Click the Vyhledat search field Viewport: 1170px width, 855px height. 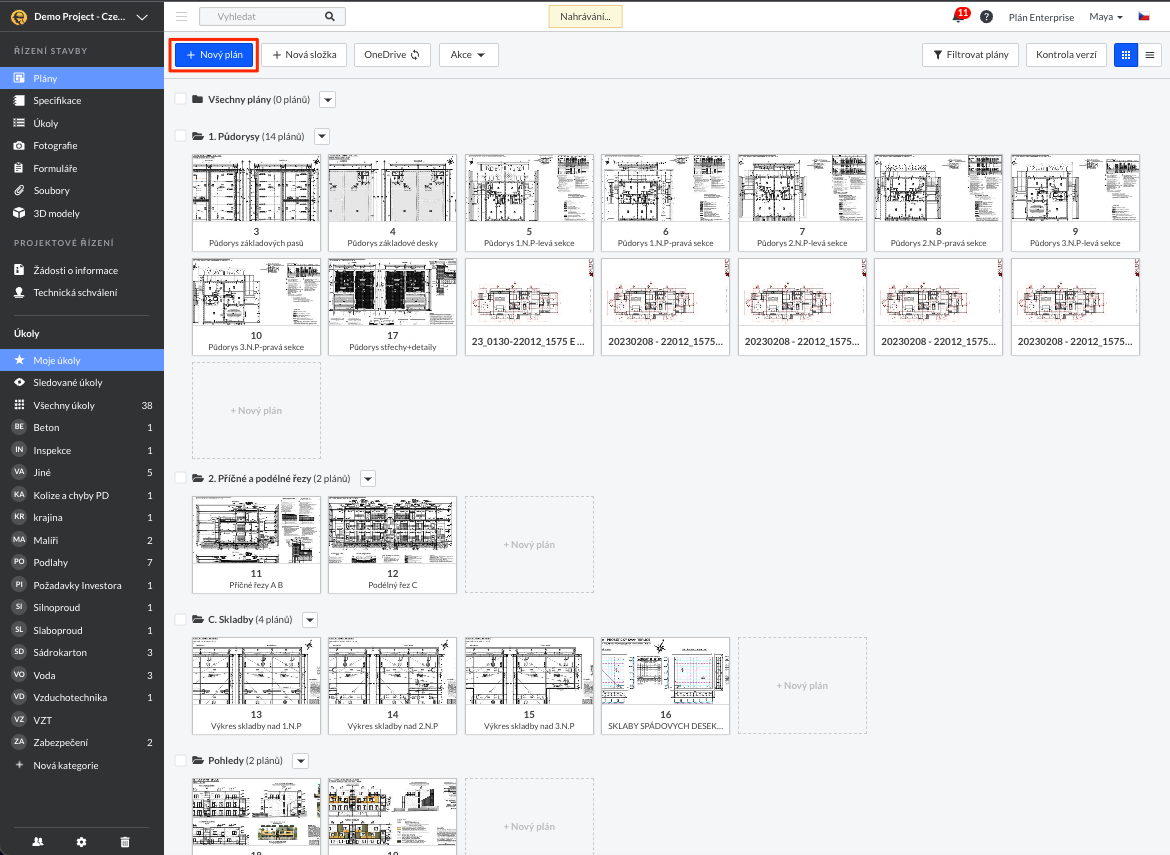click(272, 16)
